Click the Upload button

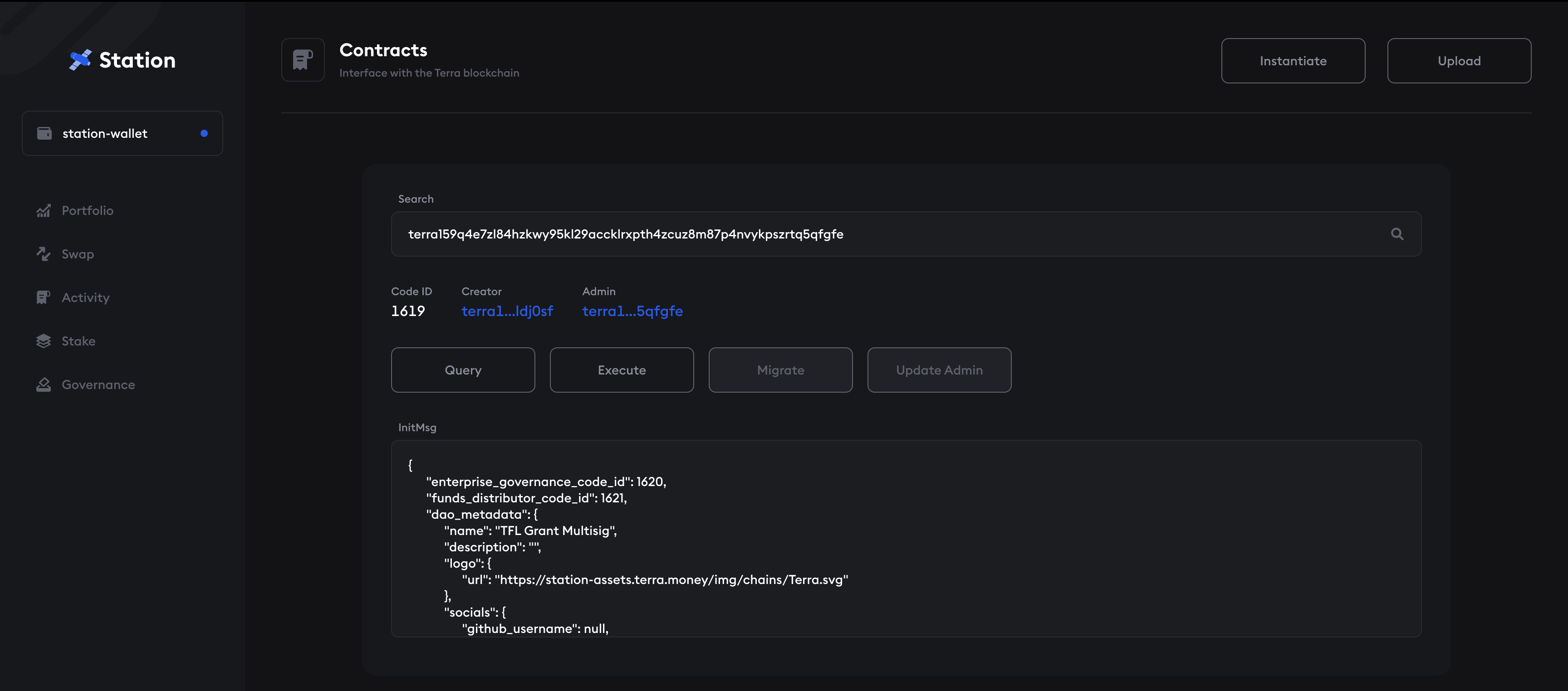click(x=1459, y=60)
